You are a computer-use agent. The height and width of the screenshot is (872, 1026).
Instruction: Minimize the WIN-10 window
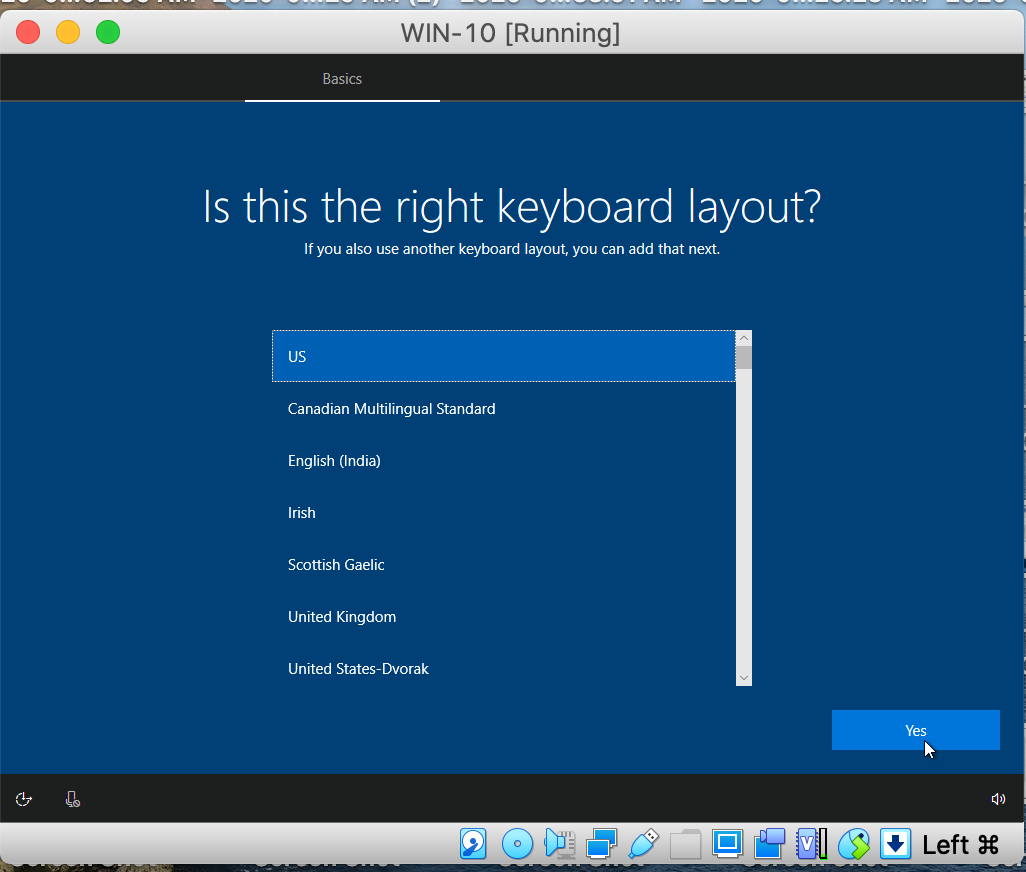[68, 32]
